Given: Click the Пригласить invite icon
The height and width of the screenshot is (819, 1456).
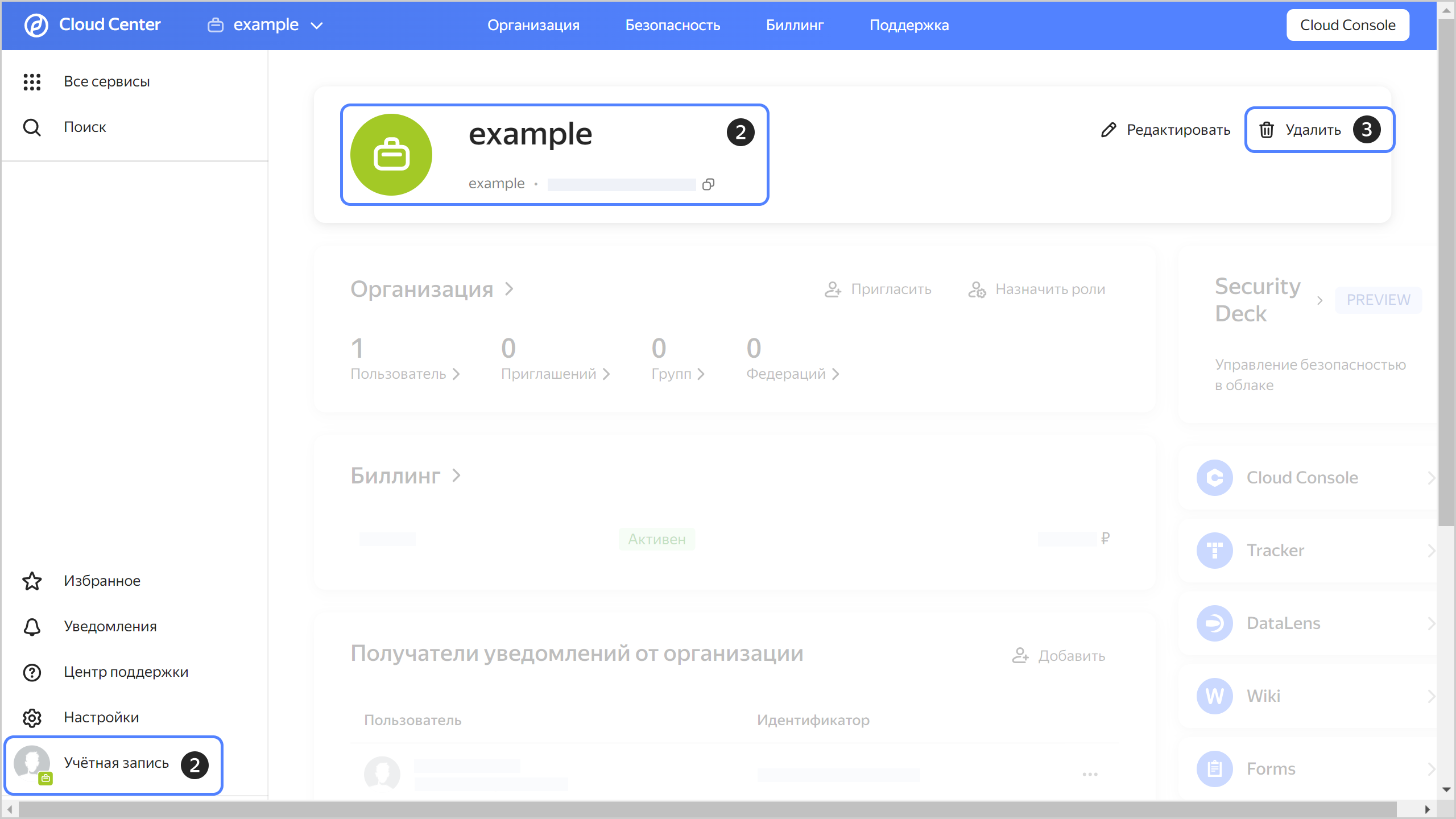Looking at the screenshot, I should pyautogui.click(x=833, y=289).
